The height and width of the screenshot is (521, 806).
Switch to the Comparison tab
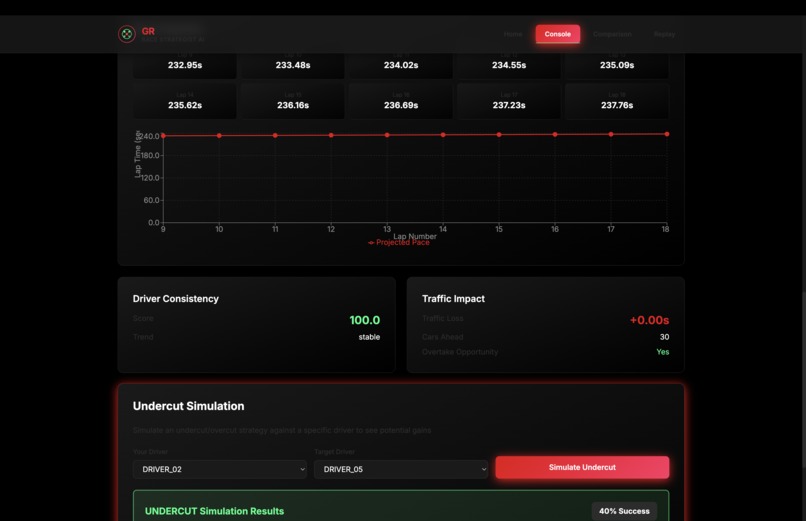(x=612, y=34)
